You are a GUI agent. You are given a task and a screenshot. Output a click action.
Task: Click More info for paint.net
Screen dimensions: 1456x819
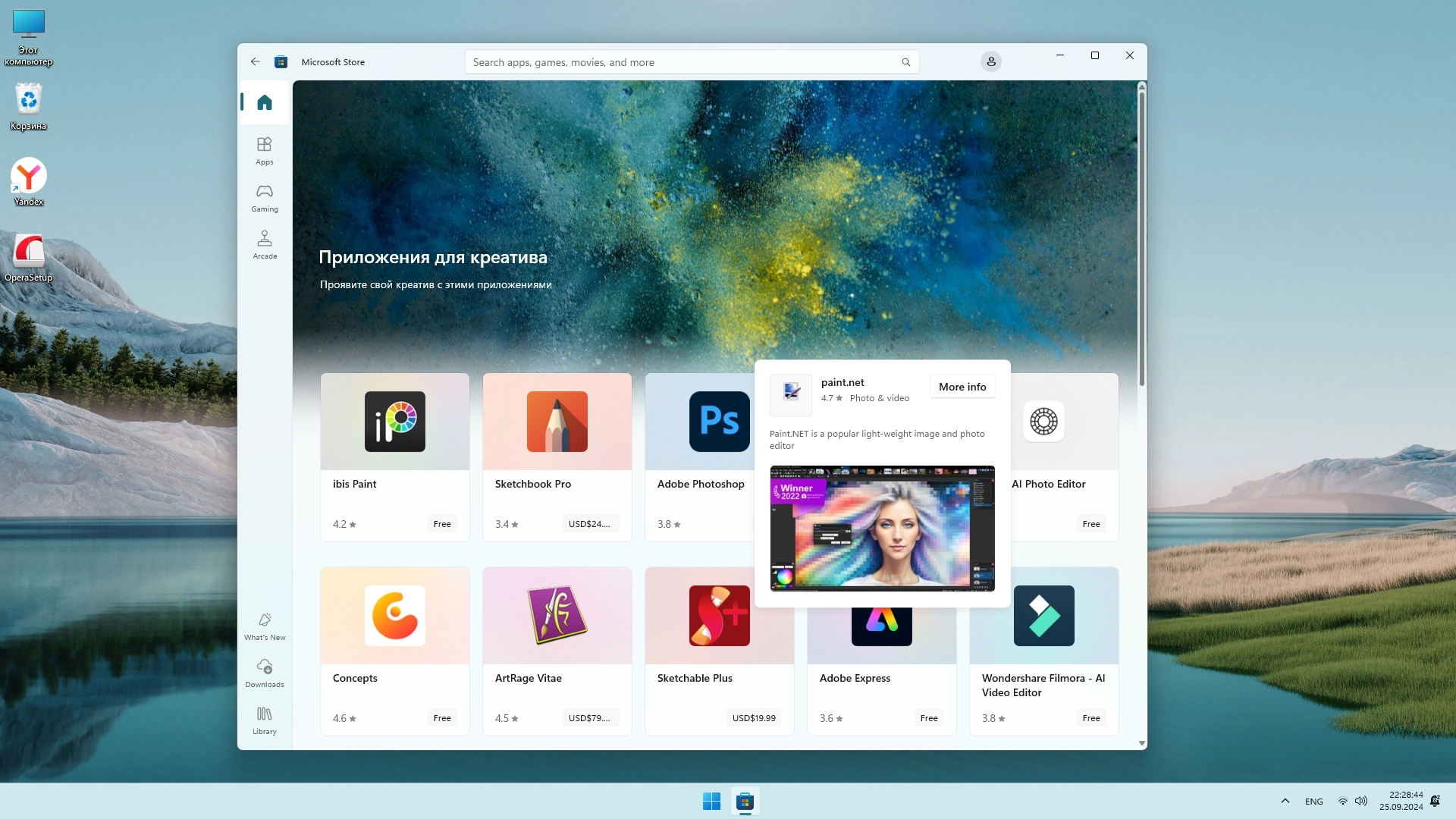click(962, 387)
